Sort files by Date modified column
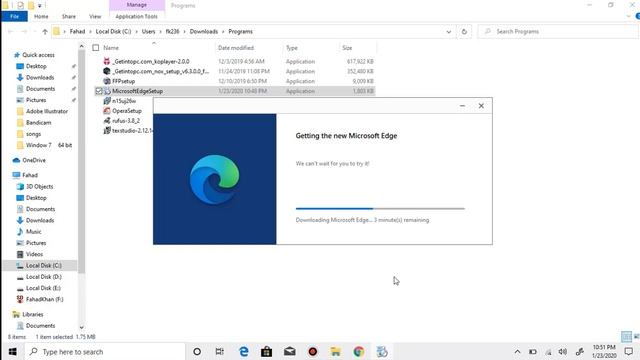640x360 pixels. (236, 48)
